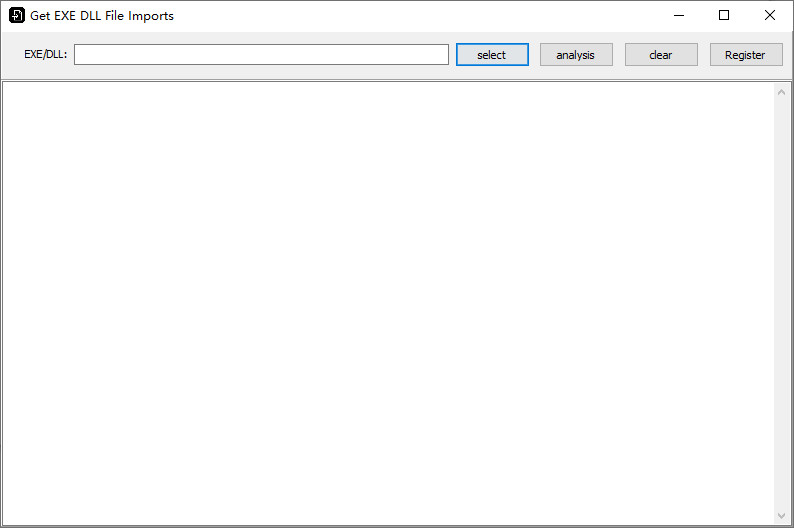Screen dimensions: 794x528
Task: Open the Register button
Action: coord(746,55)
